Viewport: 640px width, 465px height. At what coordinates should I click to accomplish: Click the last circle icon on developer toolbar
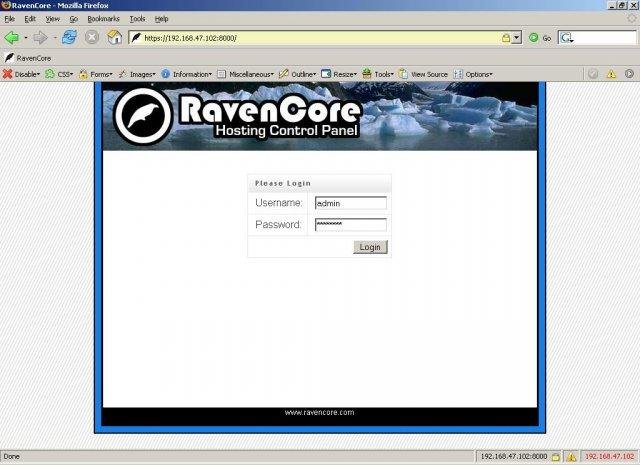[x=629, y=74]
